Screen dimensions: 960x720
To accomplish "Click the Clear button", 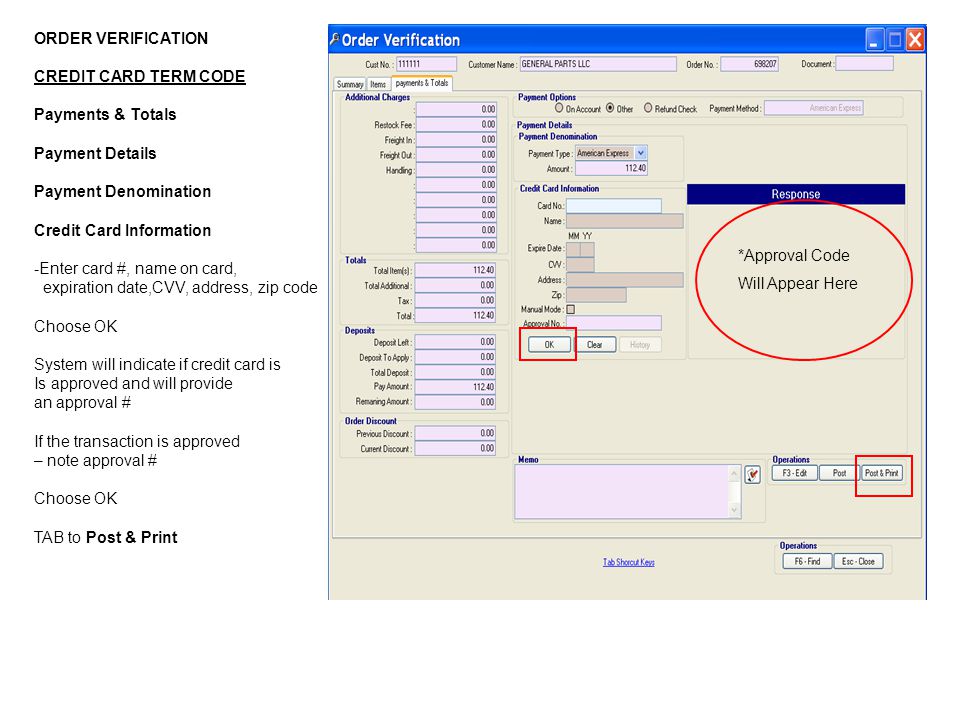I will (594, 345).
